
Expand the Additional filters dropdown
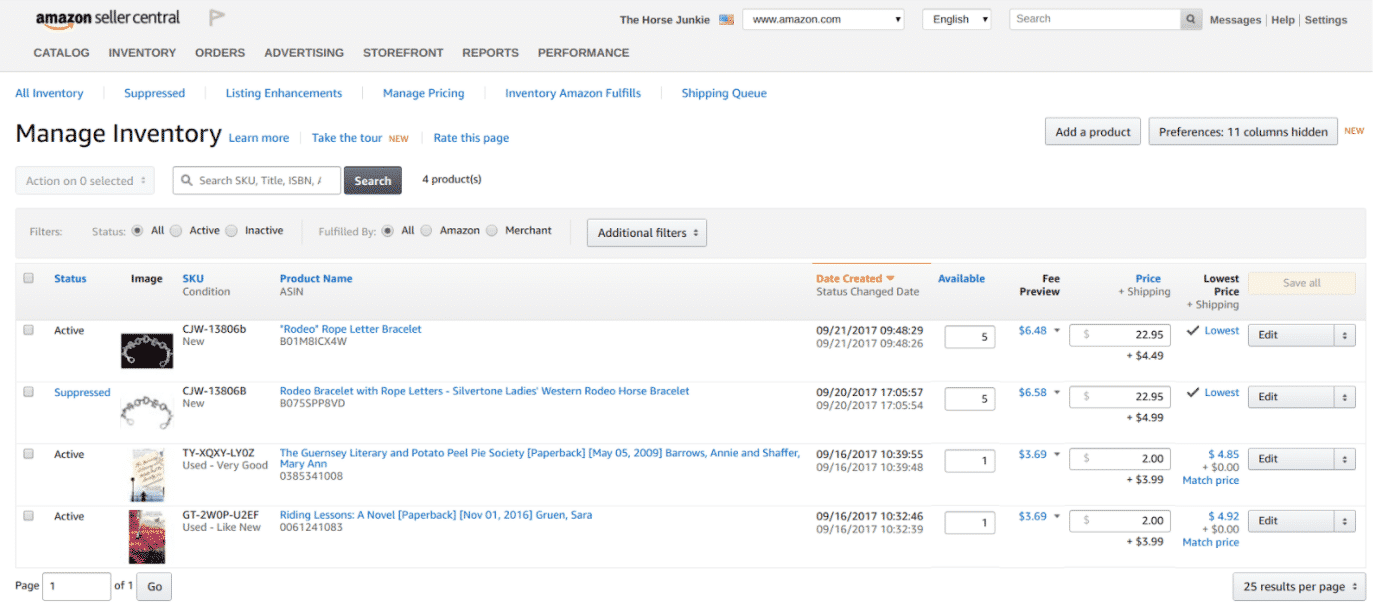click(647, 233)
